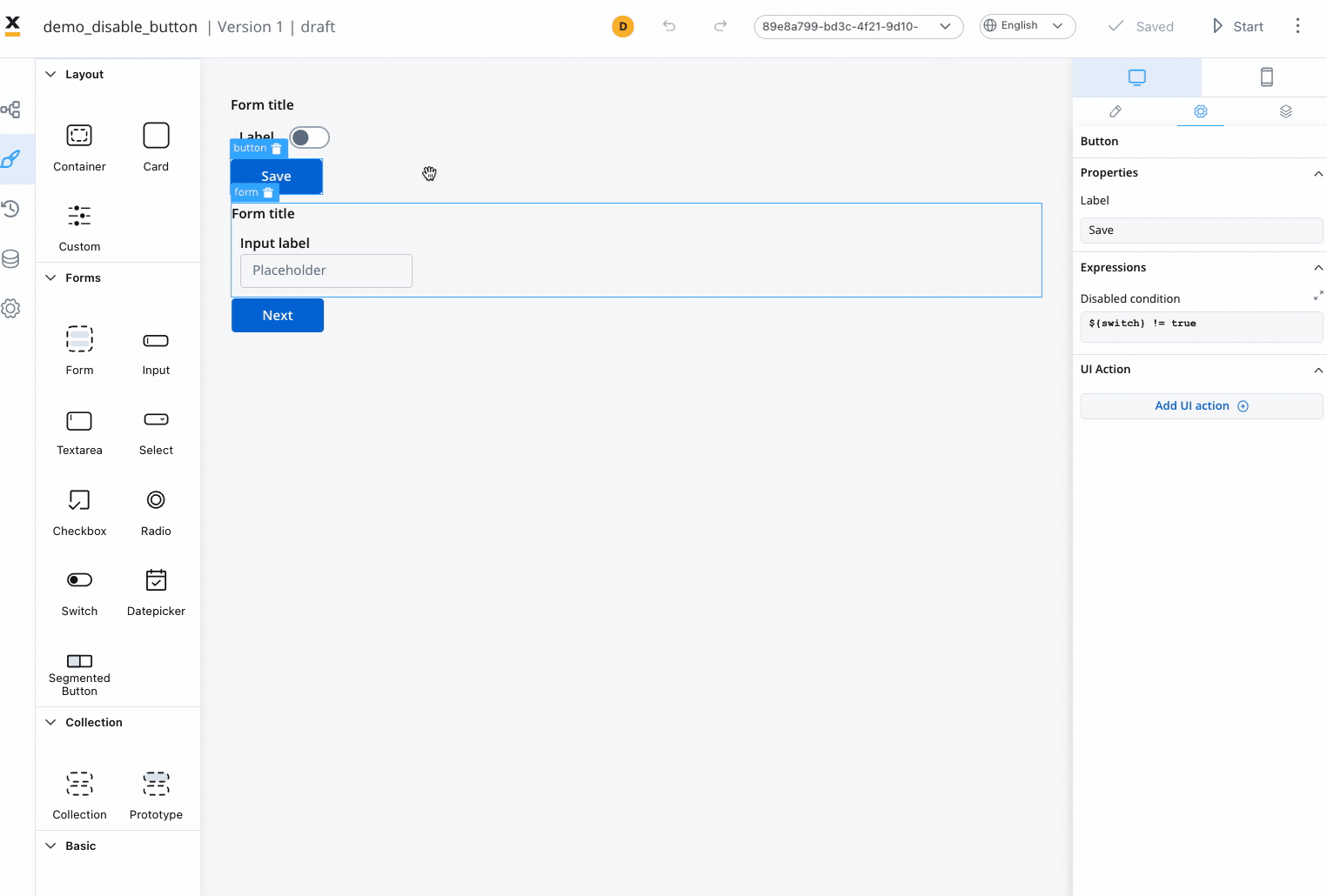Open the version history sidebar icon
Screen dimensions: 1327x896
click(10, 209)
